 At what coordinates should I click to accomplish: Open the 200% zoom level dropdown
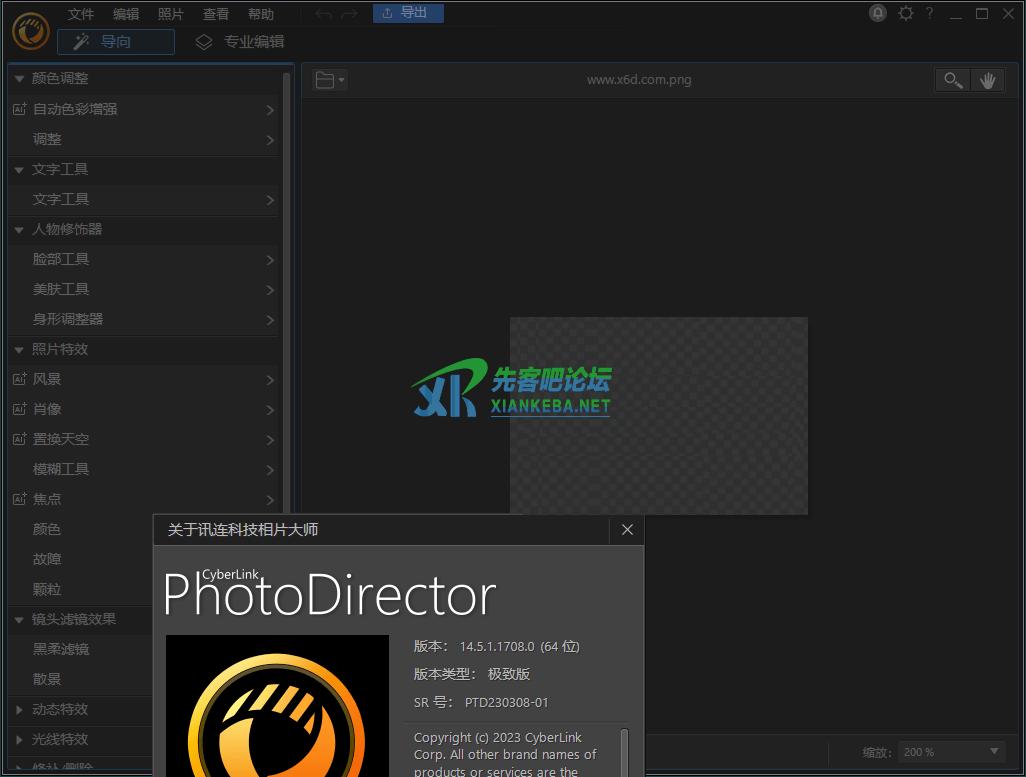pyautogui.click(x=949, y=751)
